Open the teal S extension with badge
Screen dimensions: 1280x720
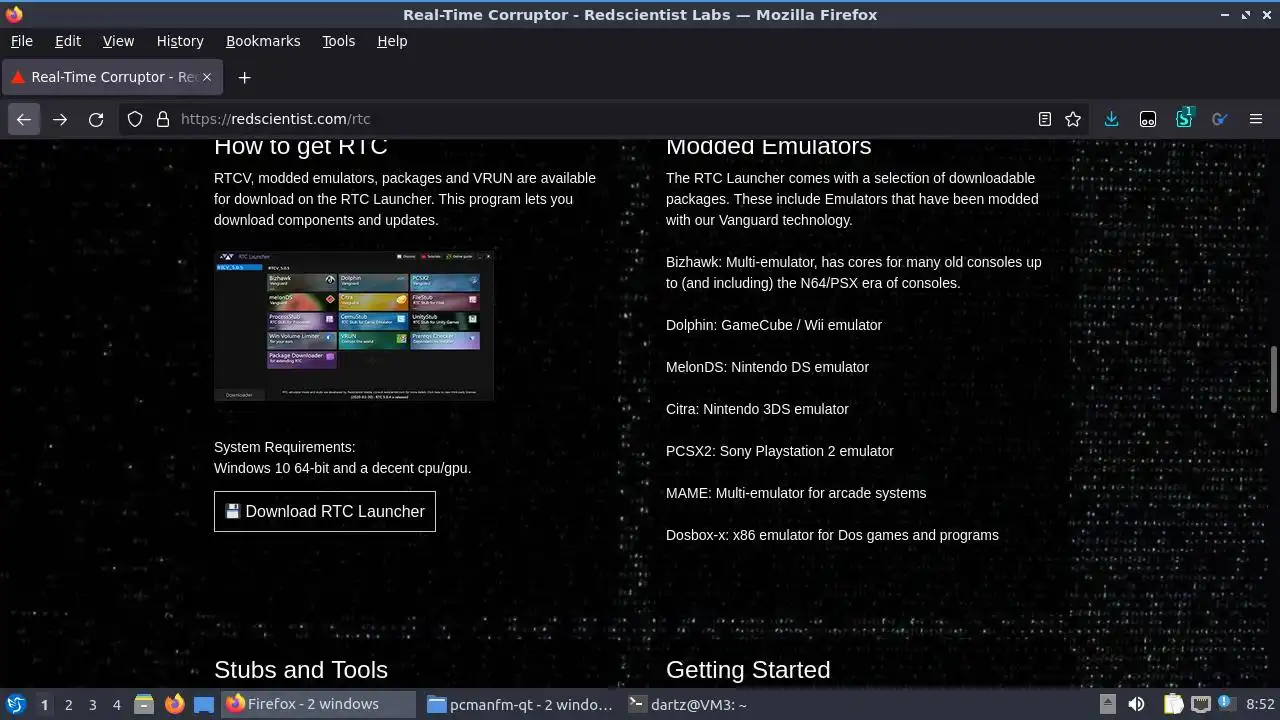pyautogui.click(x=1184, y=119)
